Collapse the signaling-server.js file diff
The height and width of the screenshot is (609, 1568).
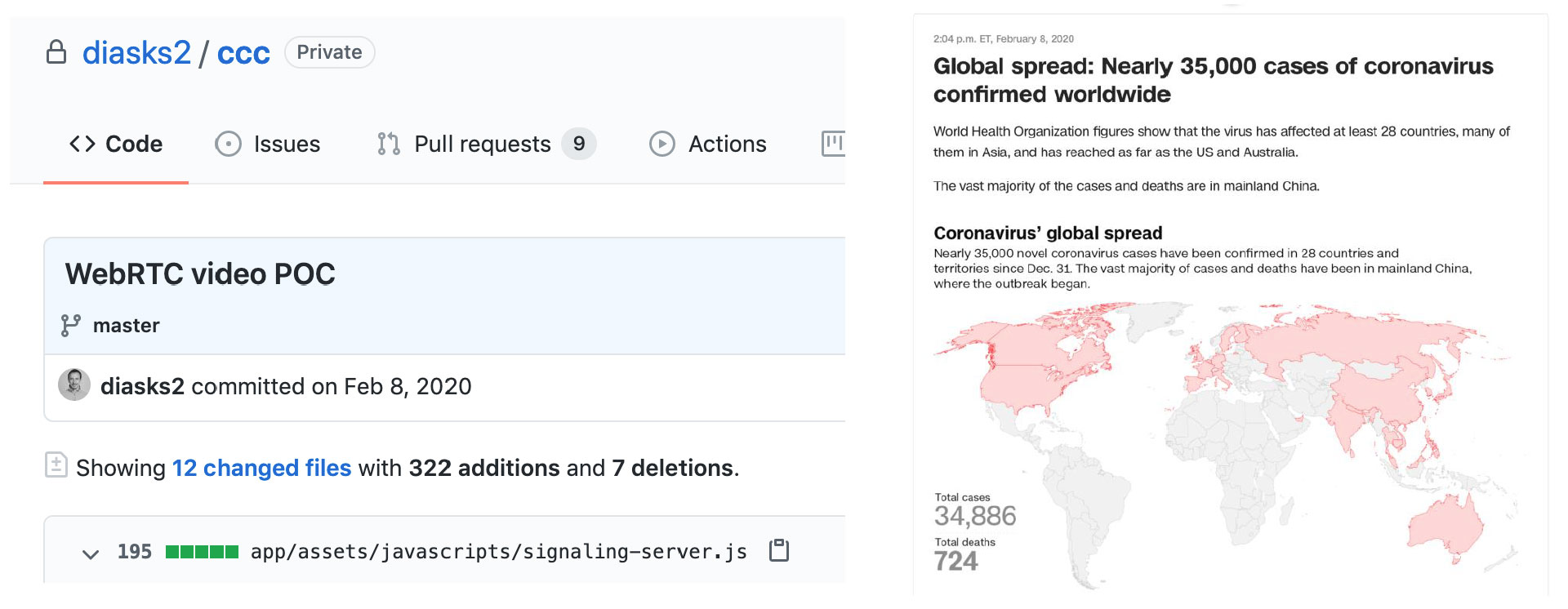91,553
